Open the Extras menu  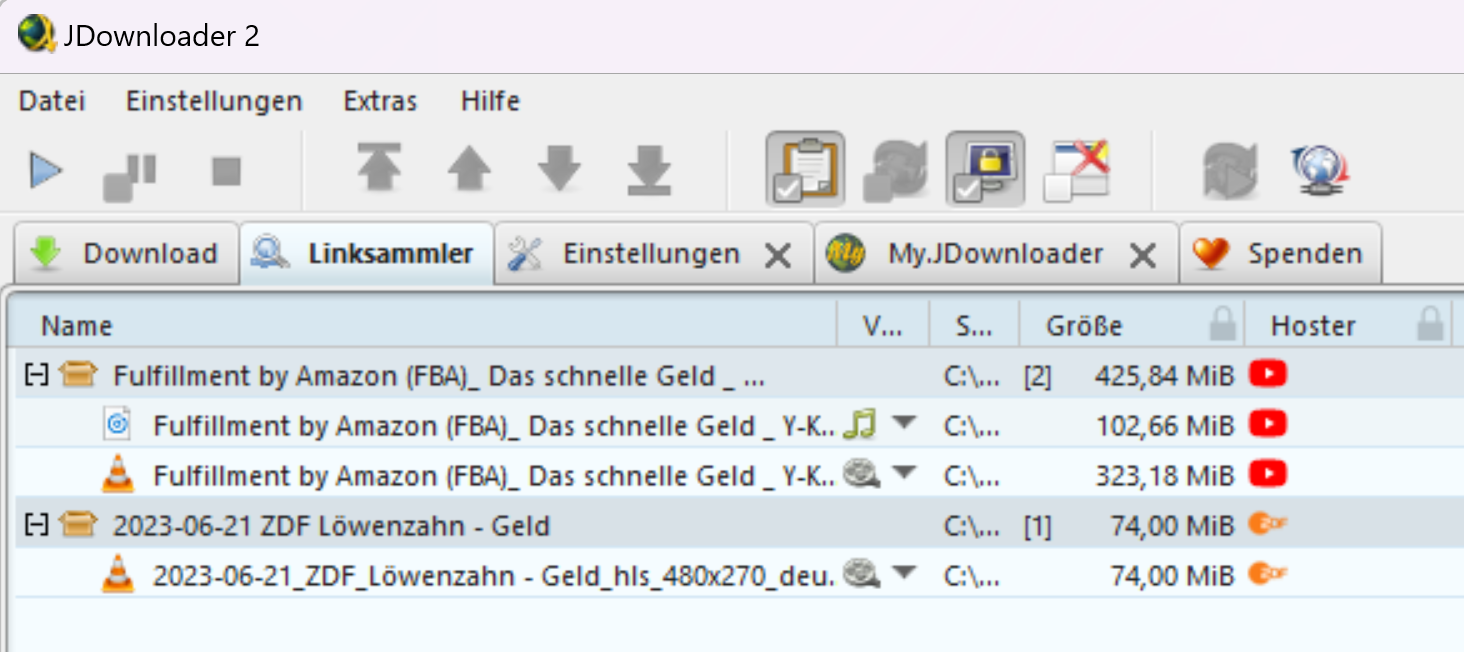click(x=380, y=101)
